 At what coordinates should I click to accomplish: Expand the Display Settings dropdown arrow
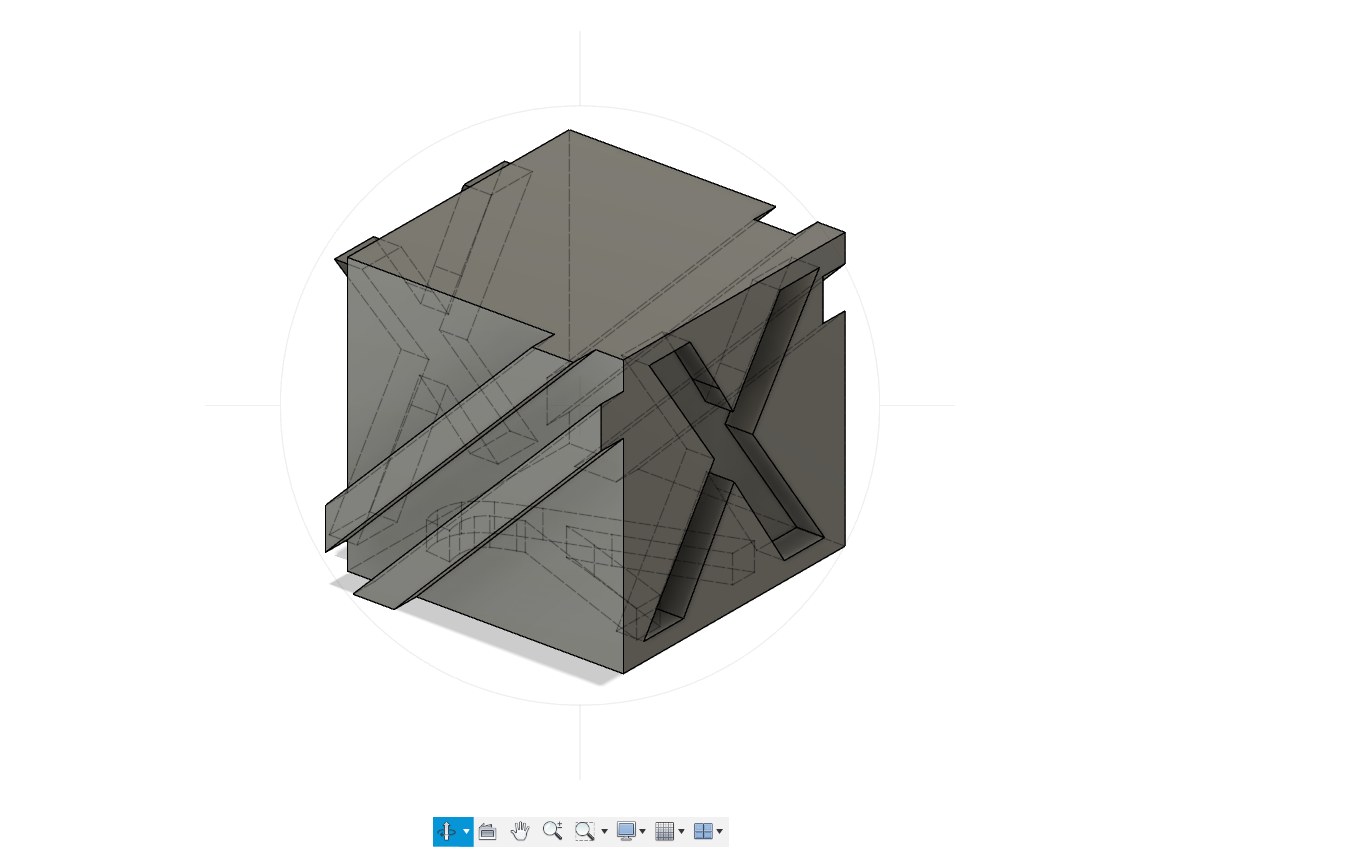click(642, 832)
